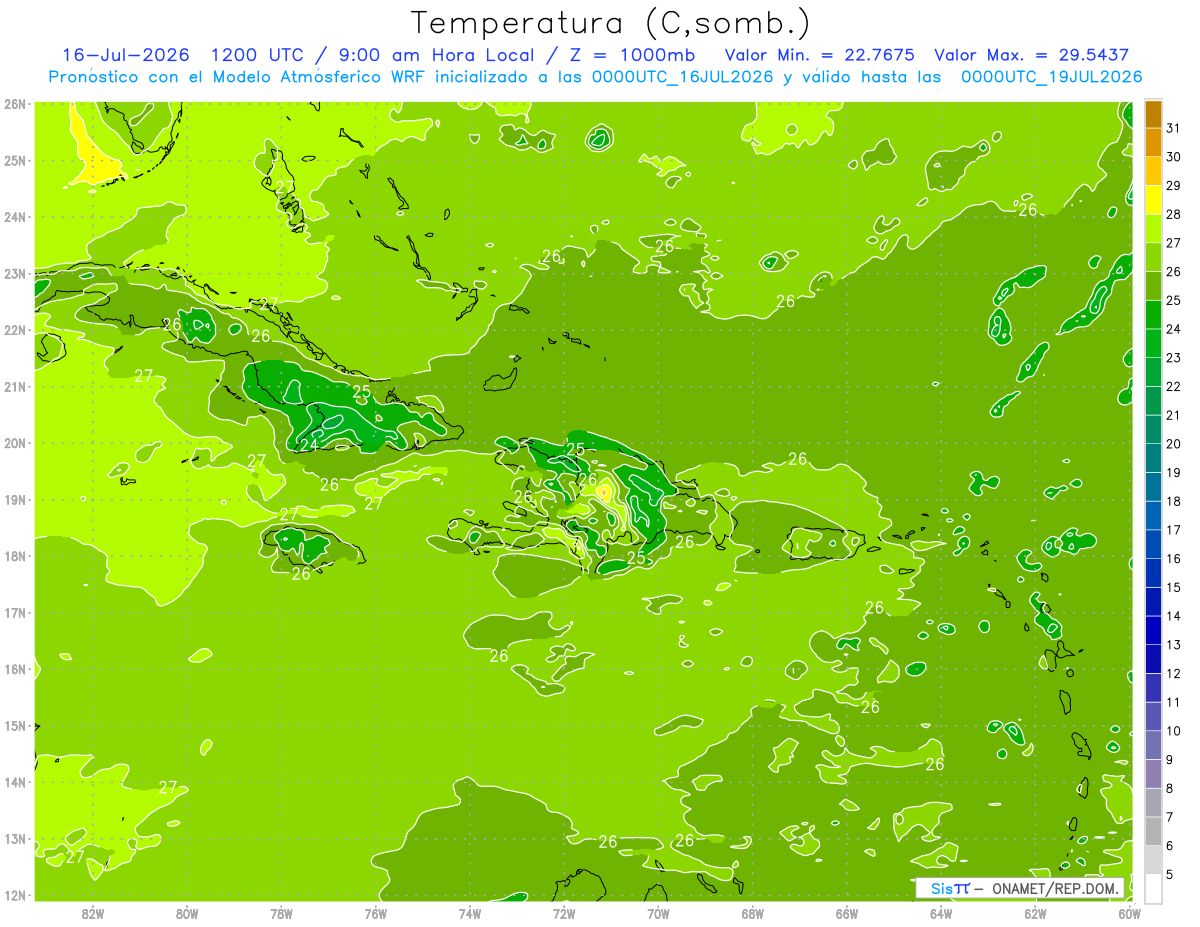Click the 'Valor Min. = 22.7675' text
The image size is (1200, 927).
[x=819, y=55]
